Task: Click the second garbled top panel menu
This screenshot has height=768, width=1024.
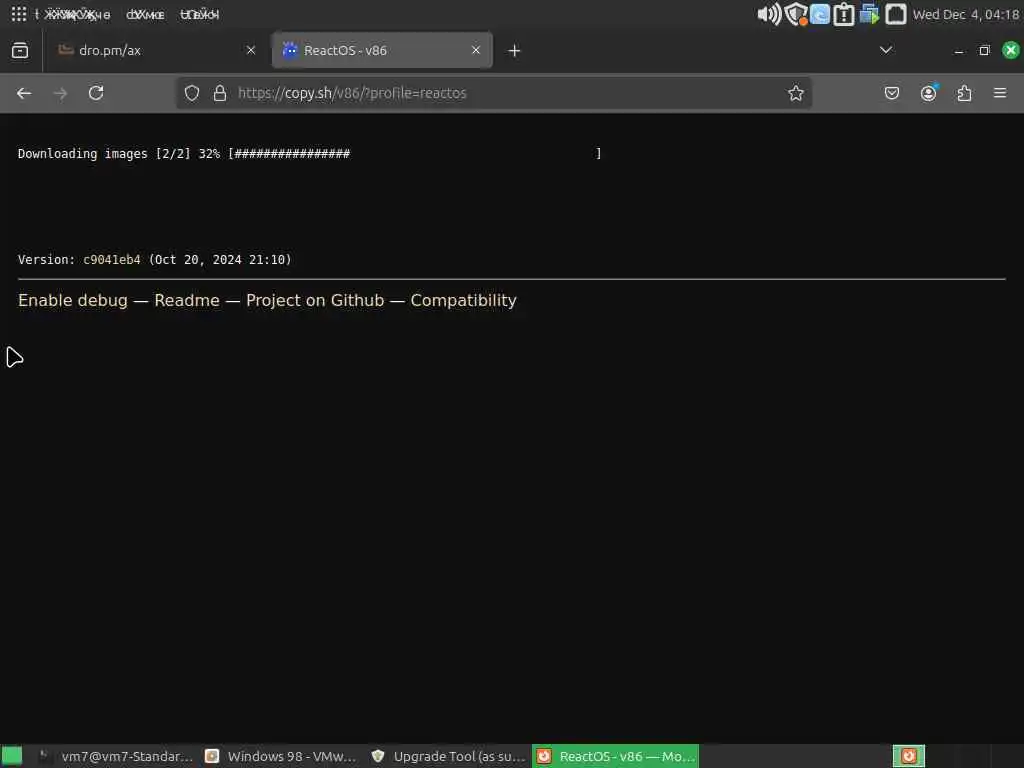Action: [145, 14]
